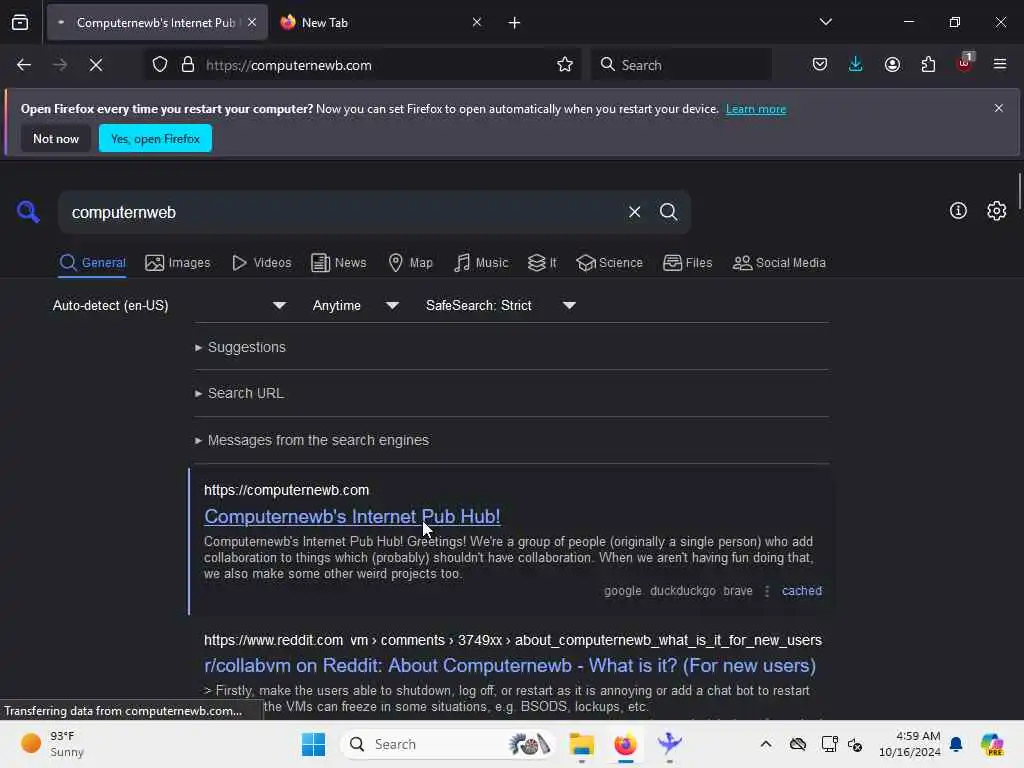This screenshot has height=768, width=1024.
Task: Expand Messages from the search engines
Action: 312,440
